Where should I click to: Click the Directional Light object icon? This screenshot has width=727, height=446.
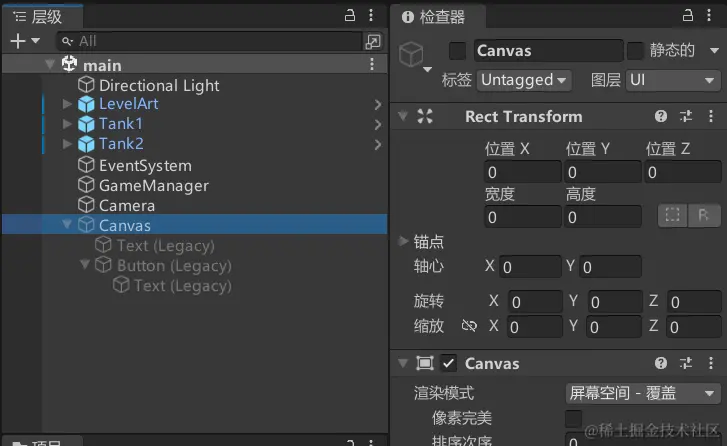click(86, 85)
